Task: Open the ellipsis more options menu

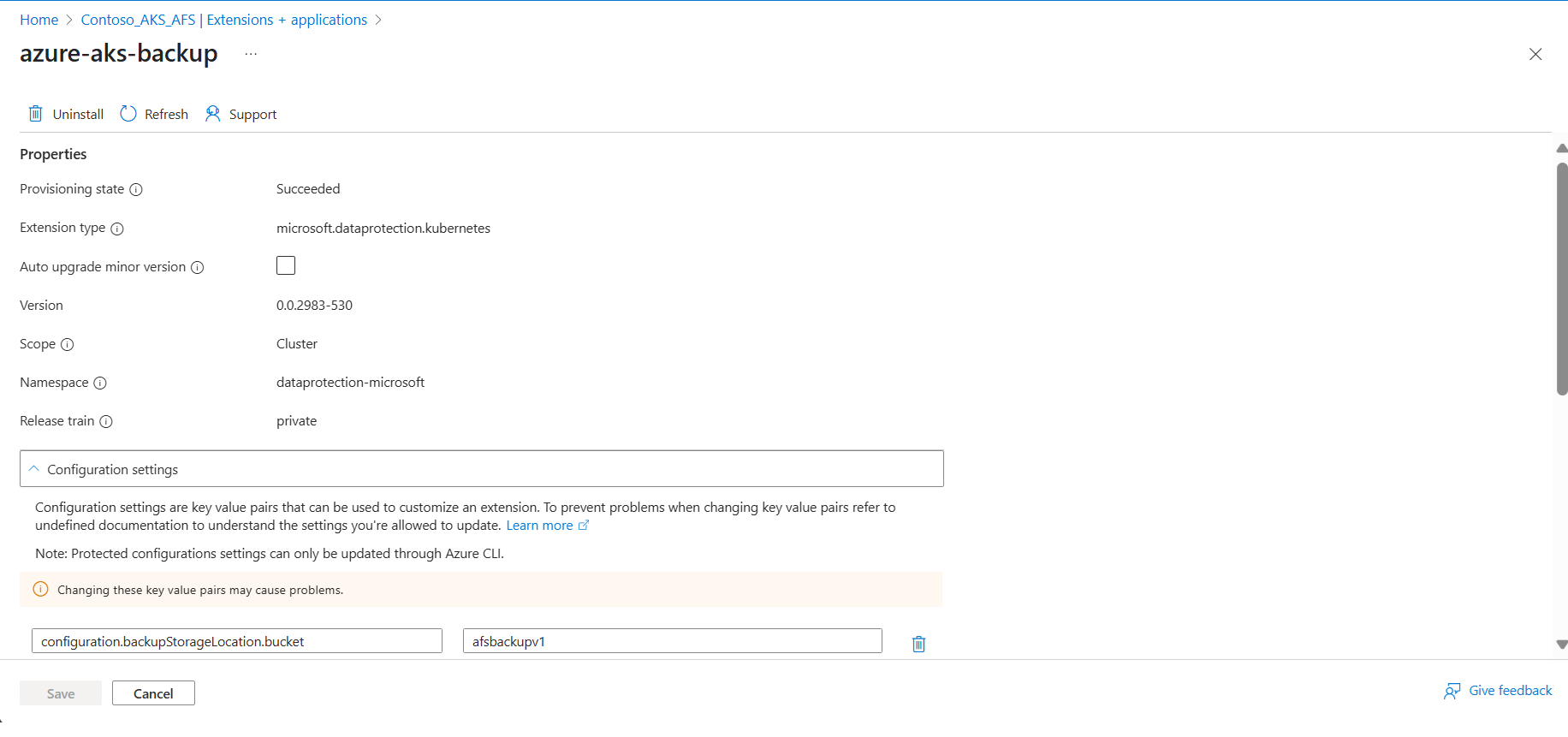Action: pyautogui.click(x=251, y=54)
